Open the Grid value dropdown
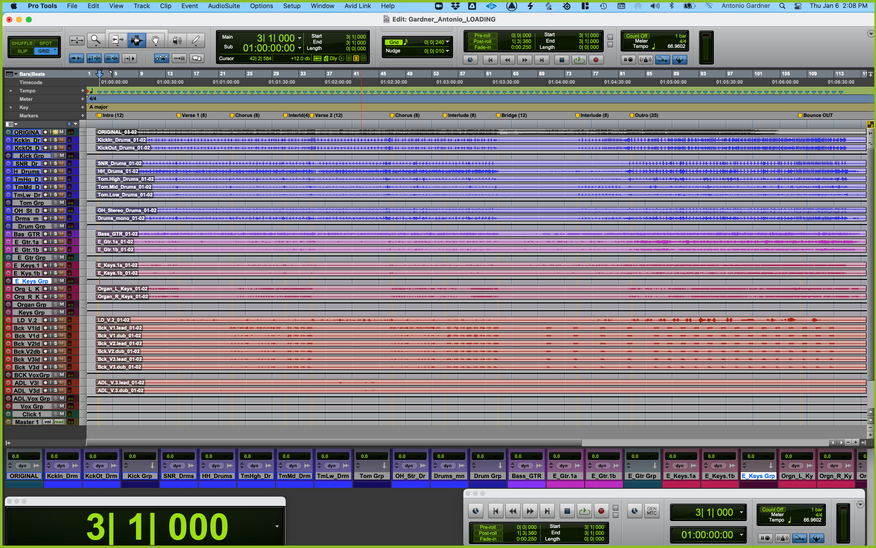876x548 pixels. (x=447, y=42)
